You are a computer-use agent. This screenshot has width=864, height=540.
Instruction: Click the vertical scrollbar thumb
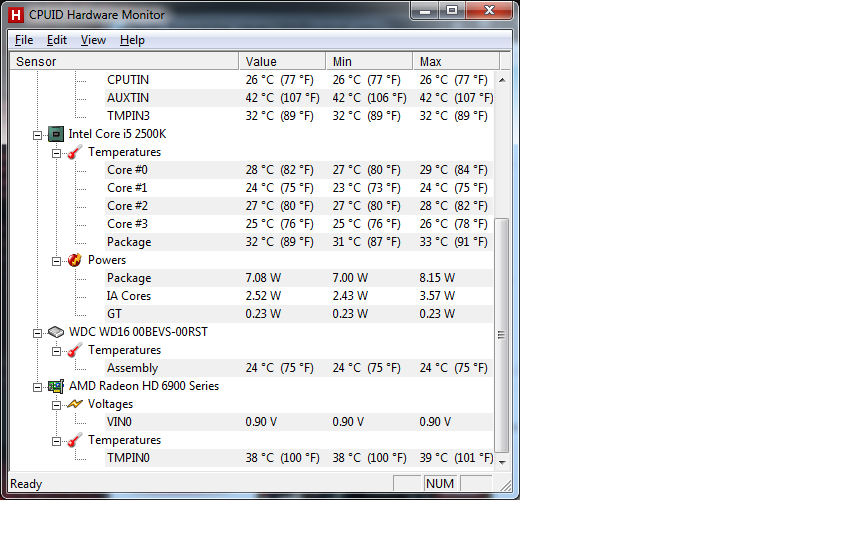[502, 335]
